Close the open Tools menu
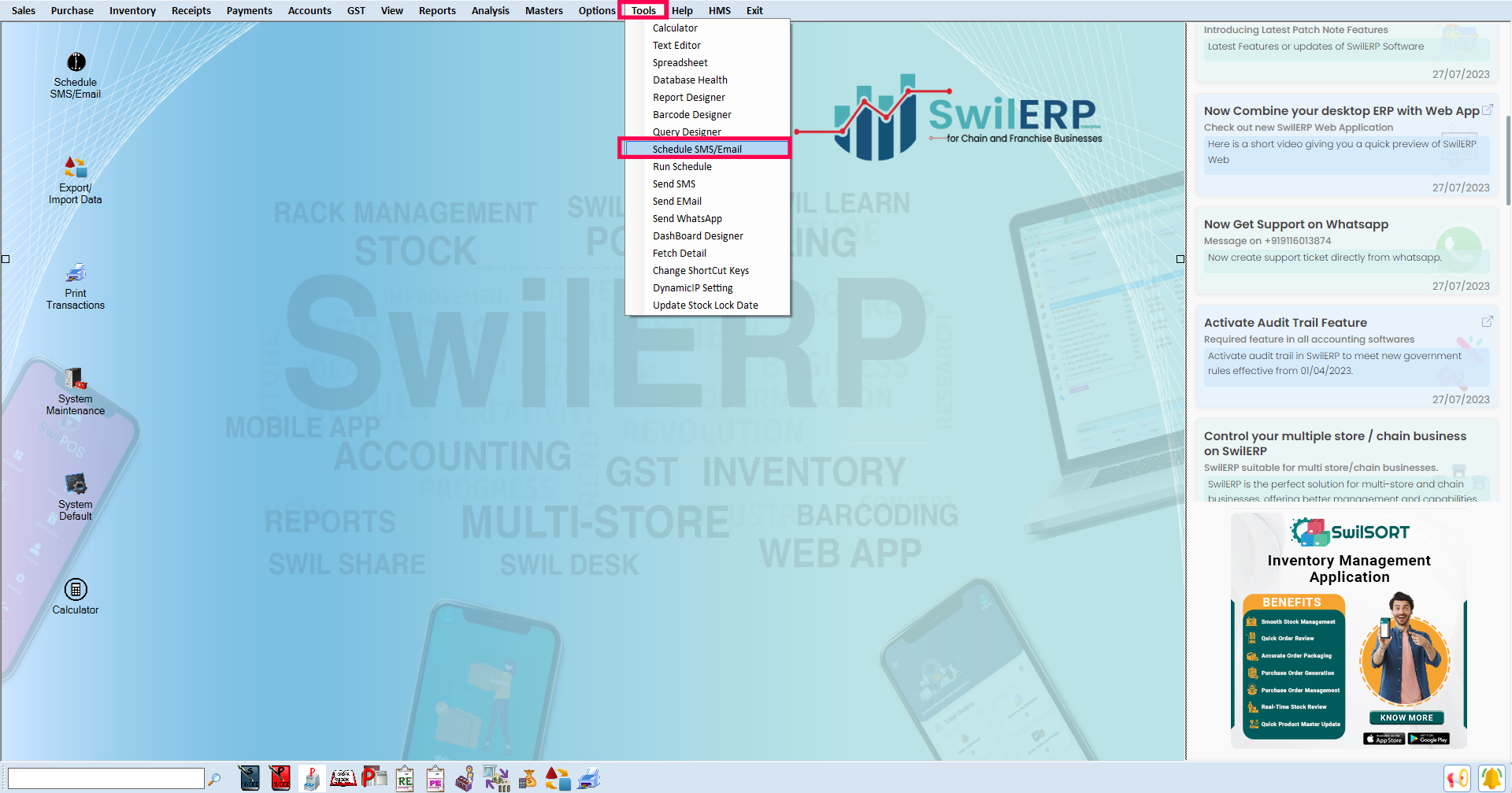The height and width of the screenshot is (793, 1512). click(x=643, y=10)
